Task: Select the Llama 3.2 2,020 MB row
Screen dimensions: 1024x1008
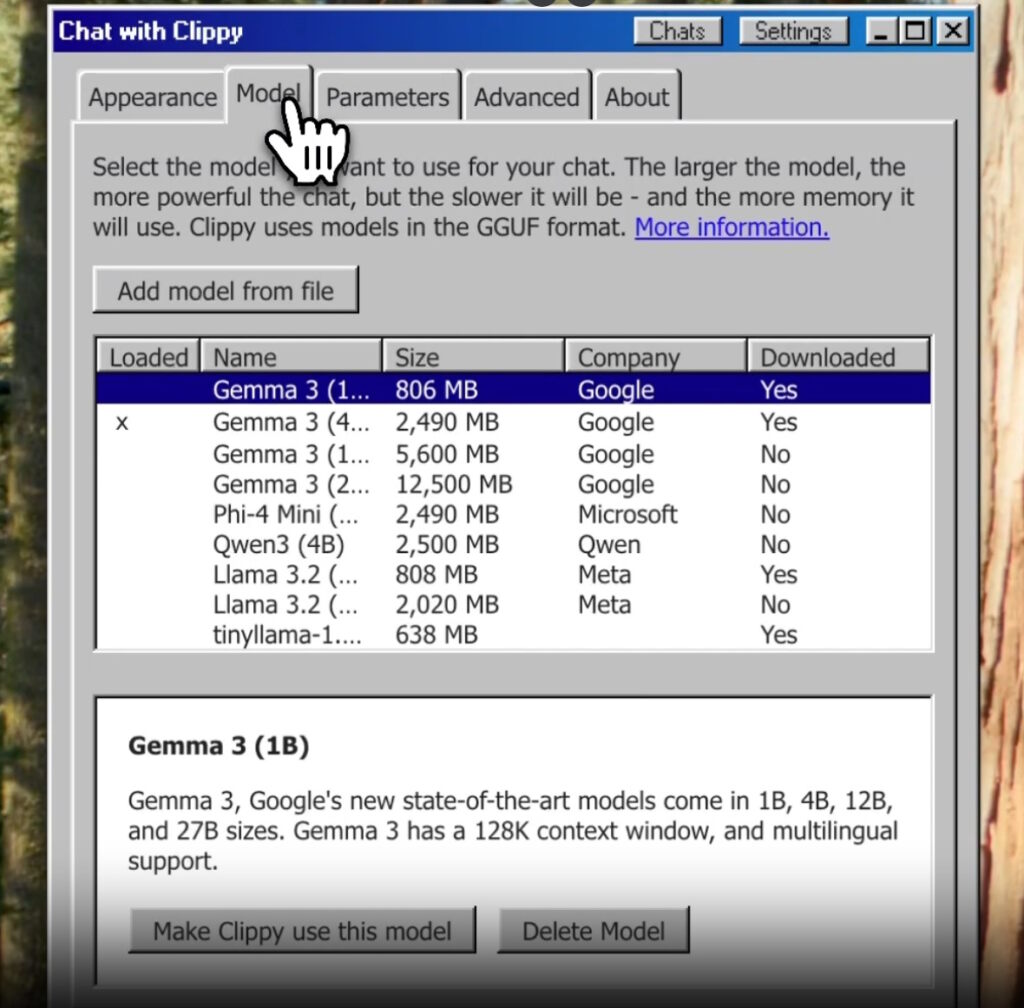Action: tap(513, 604)
